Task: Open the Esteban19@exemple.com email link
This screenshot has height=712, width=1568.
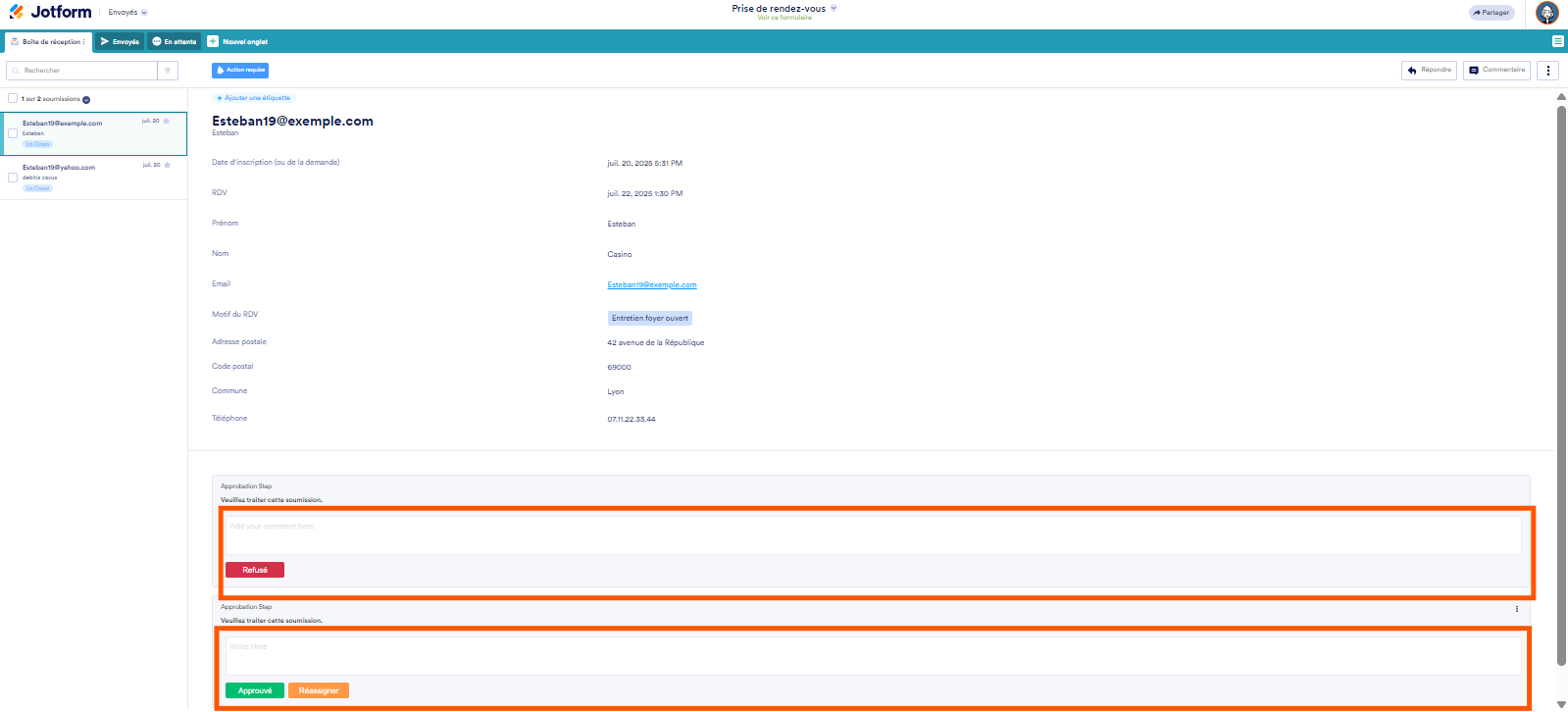Action: [x=652, y=285]
